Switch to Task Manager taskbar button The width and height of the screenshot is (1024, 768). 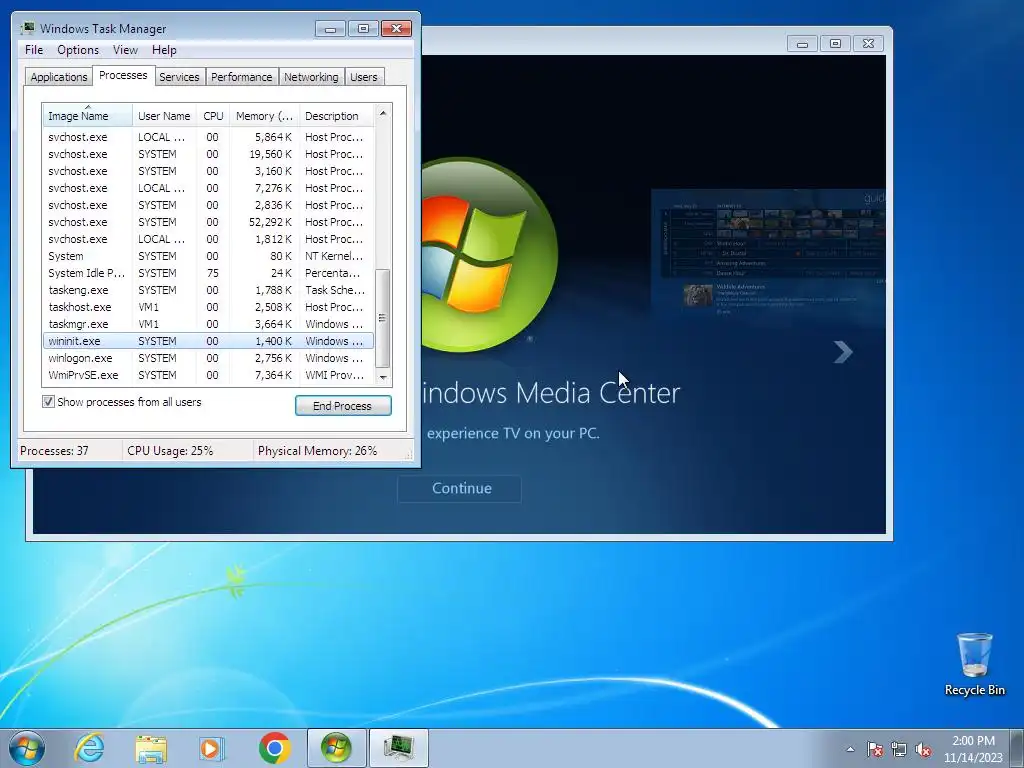pos(398,748)
